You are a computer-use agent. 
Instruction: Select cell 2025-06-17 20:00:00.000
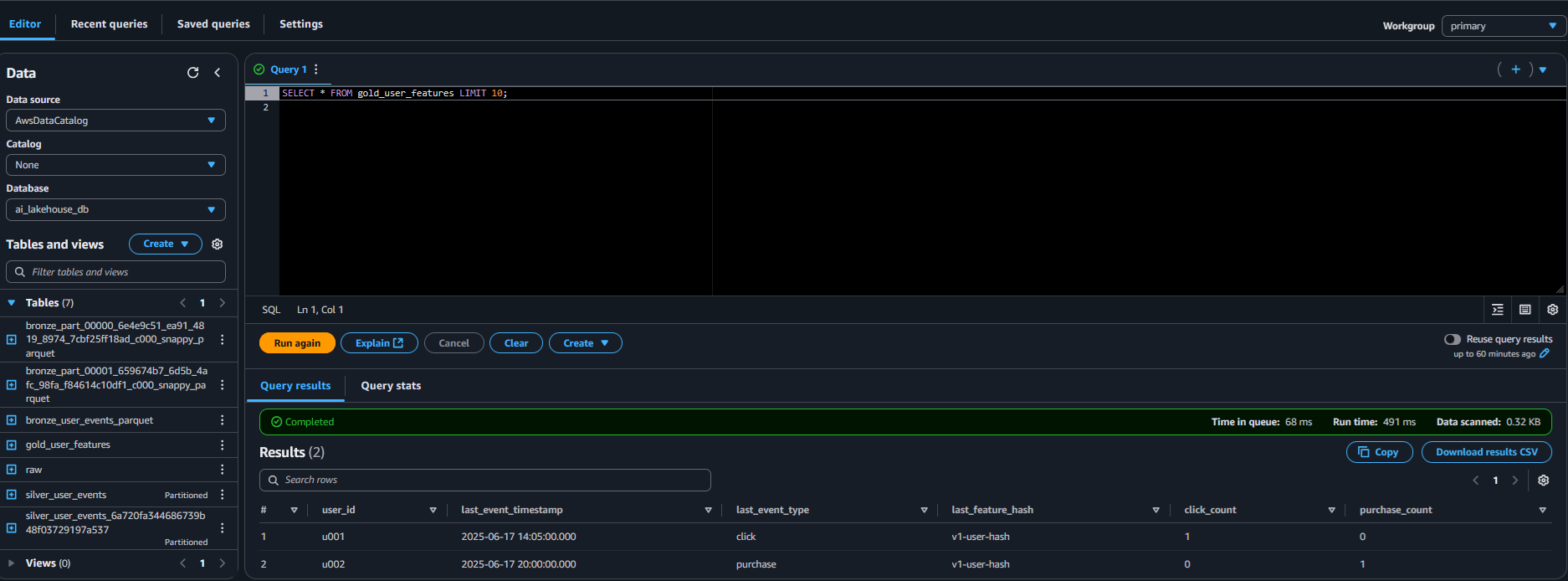[x=519, y=564]
